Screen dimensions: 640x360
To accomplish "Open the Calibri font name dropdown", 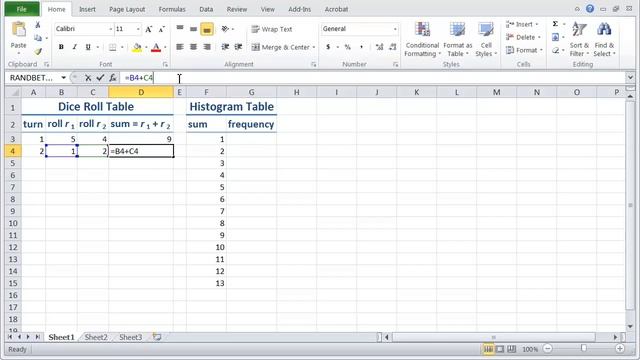I will 110,29.
